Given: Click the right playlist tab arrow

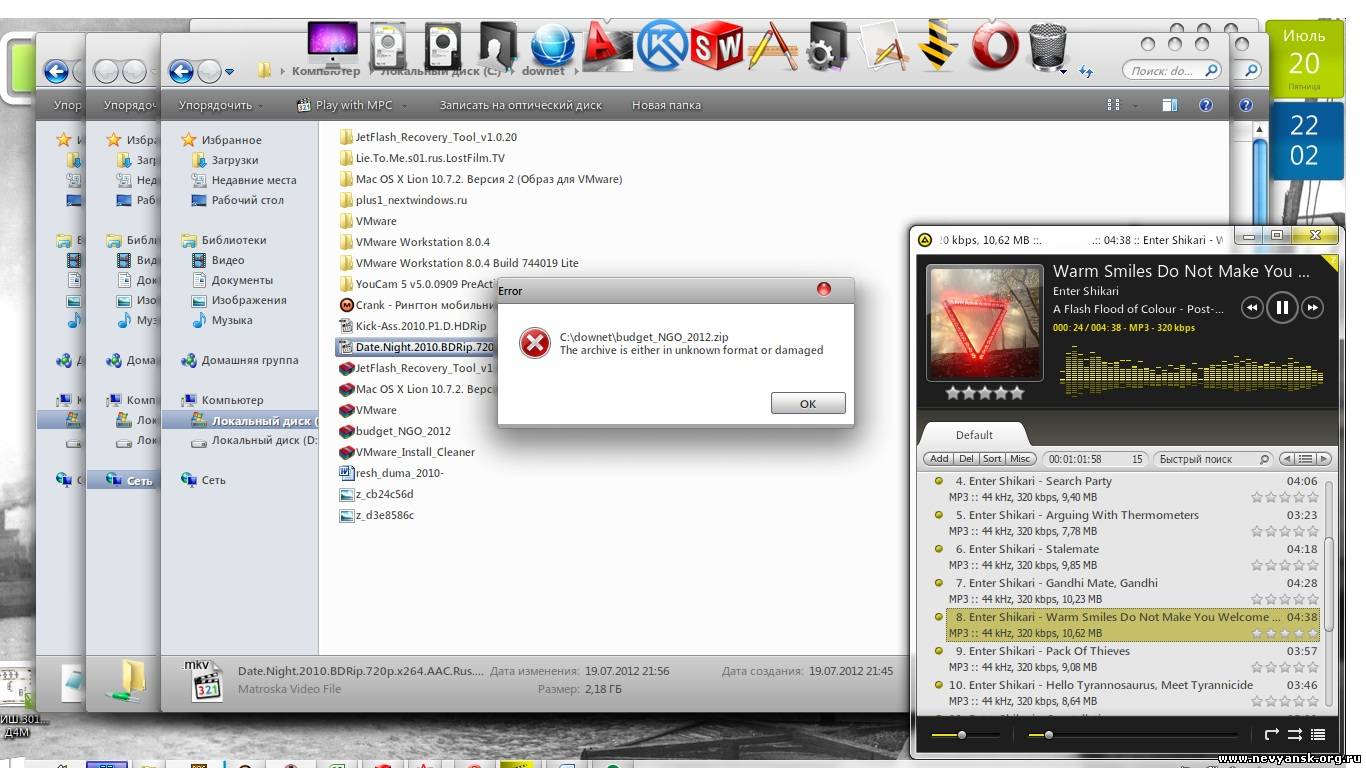Looking at the screenshot, I should point(1324,459).
